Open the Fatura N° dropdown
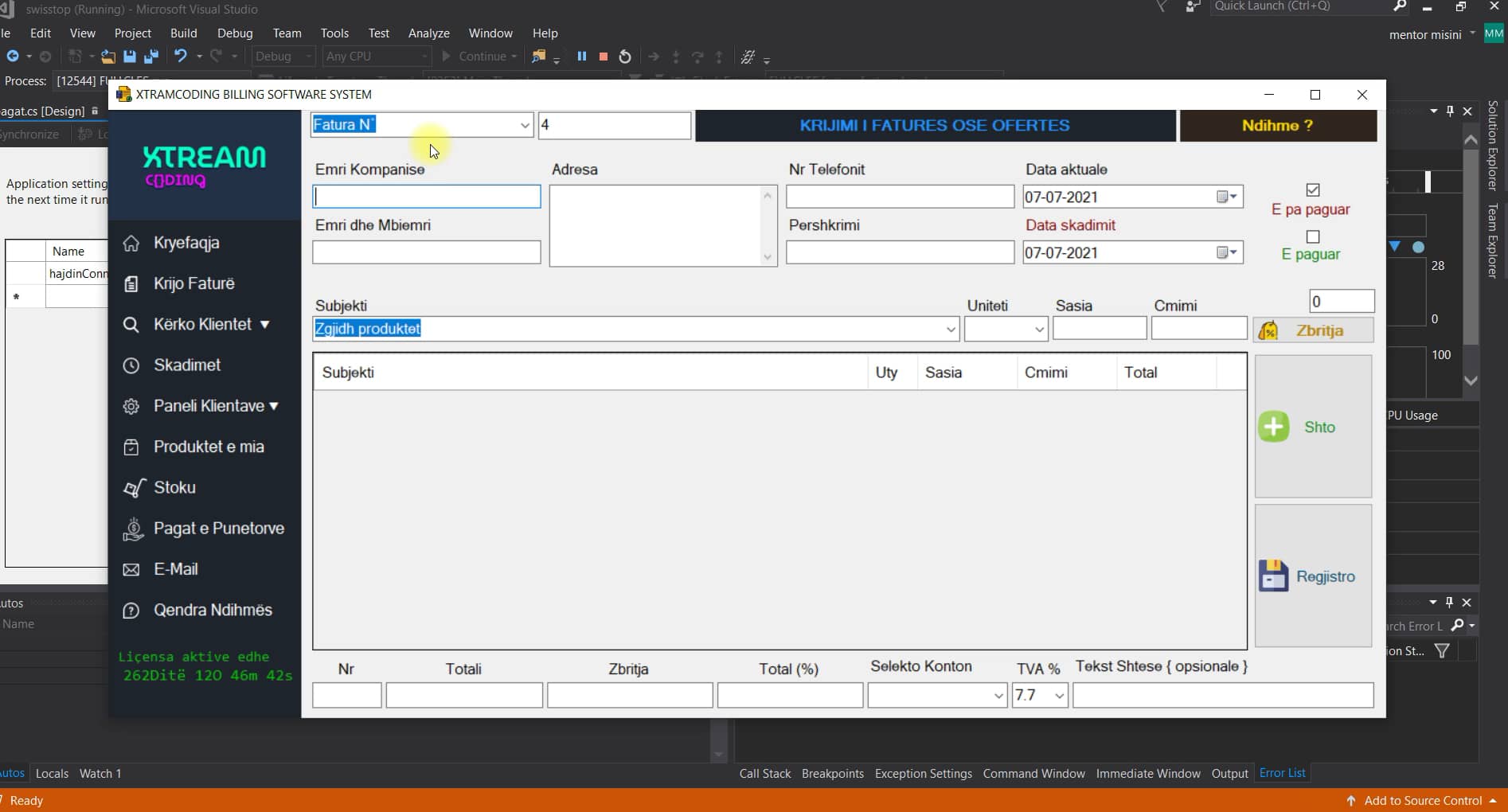Screen dimensions: 1508x812 524,125
